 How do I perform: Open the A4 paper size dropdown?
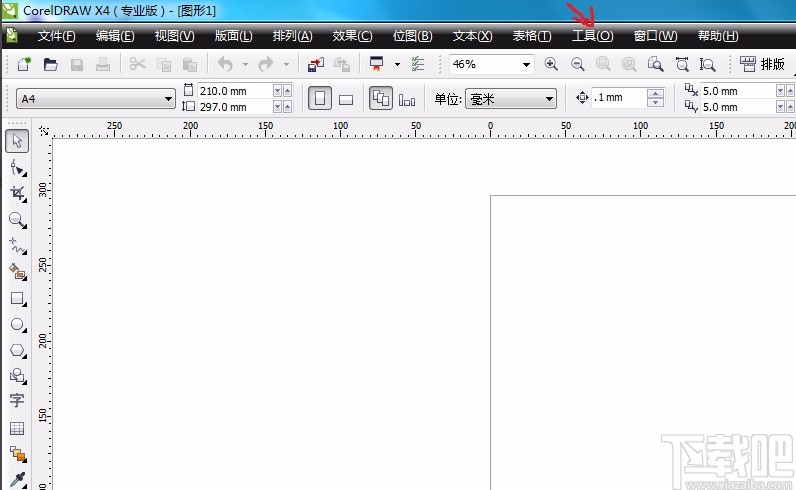(168, 99)
